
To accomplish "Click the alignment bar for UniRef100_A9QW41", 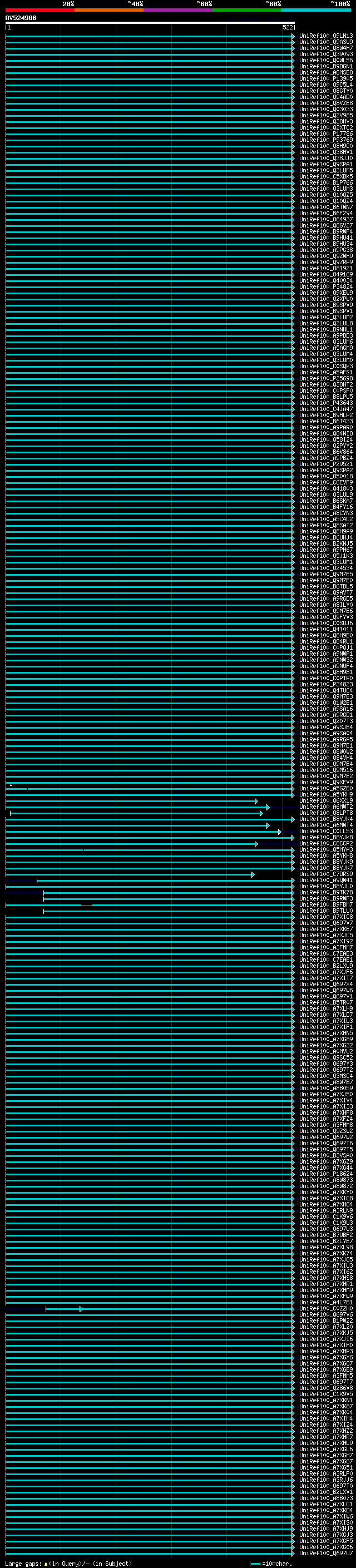I will (166, 880).
